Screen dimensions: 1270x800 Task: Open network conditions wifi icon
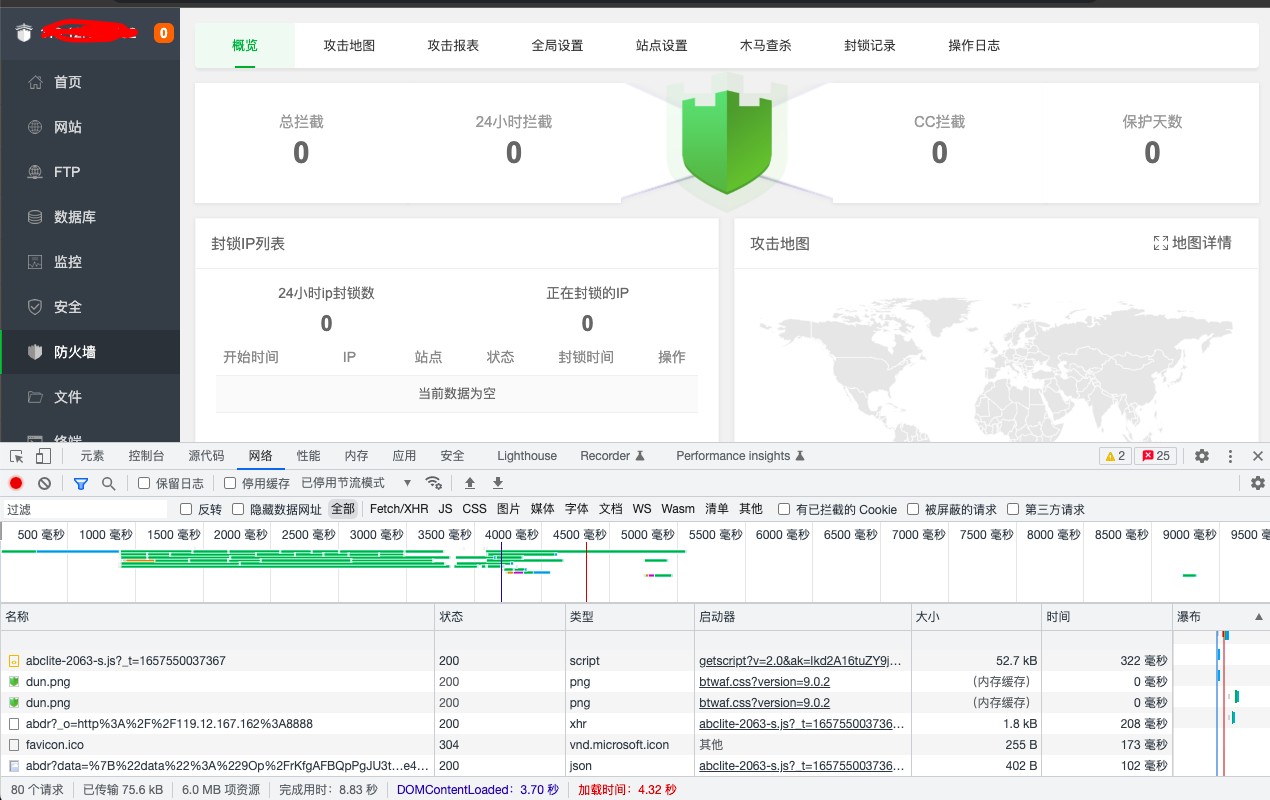coord(434,483)
